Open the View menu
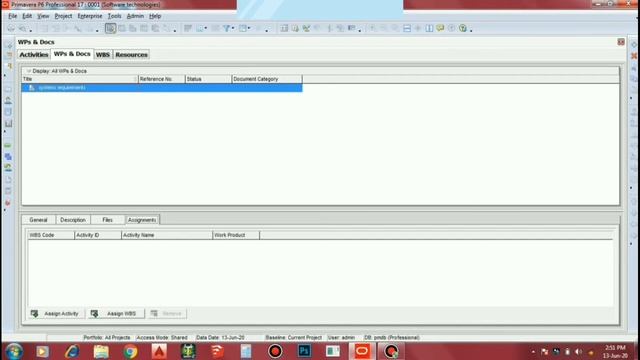The image size is (640, 360). click(x=43, y=16)
